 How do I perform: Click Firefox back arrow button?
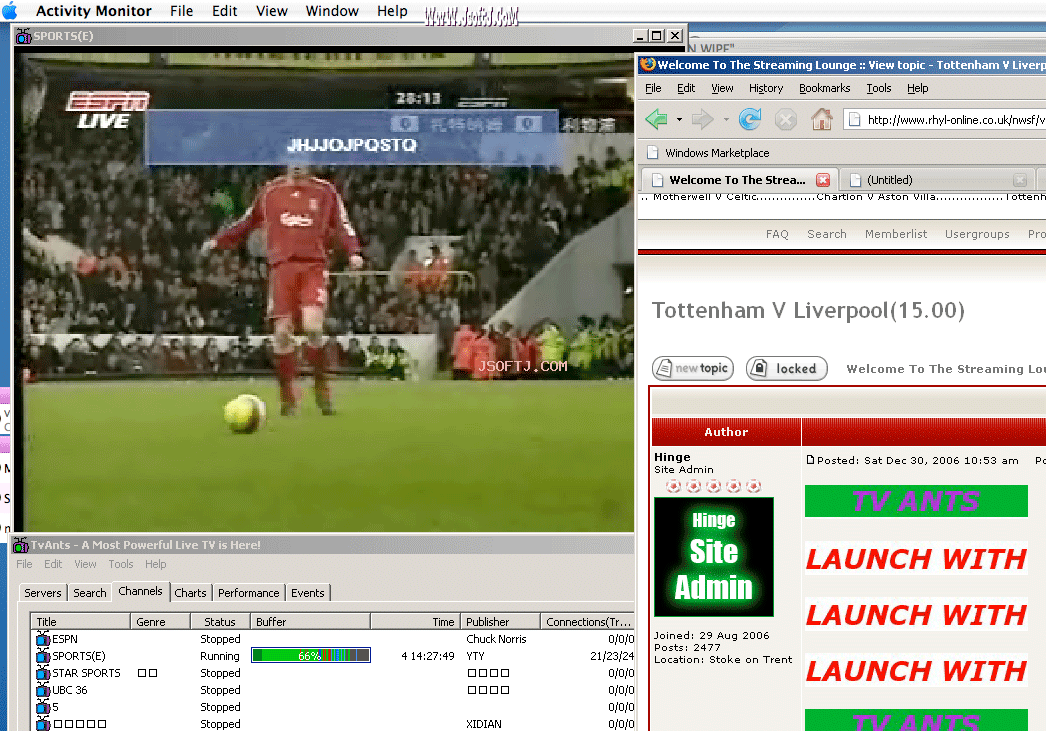click(657, 120)
